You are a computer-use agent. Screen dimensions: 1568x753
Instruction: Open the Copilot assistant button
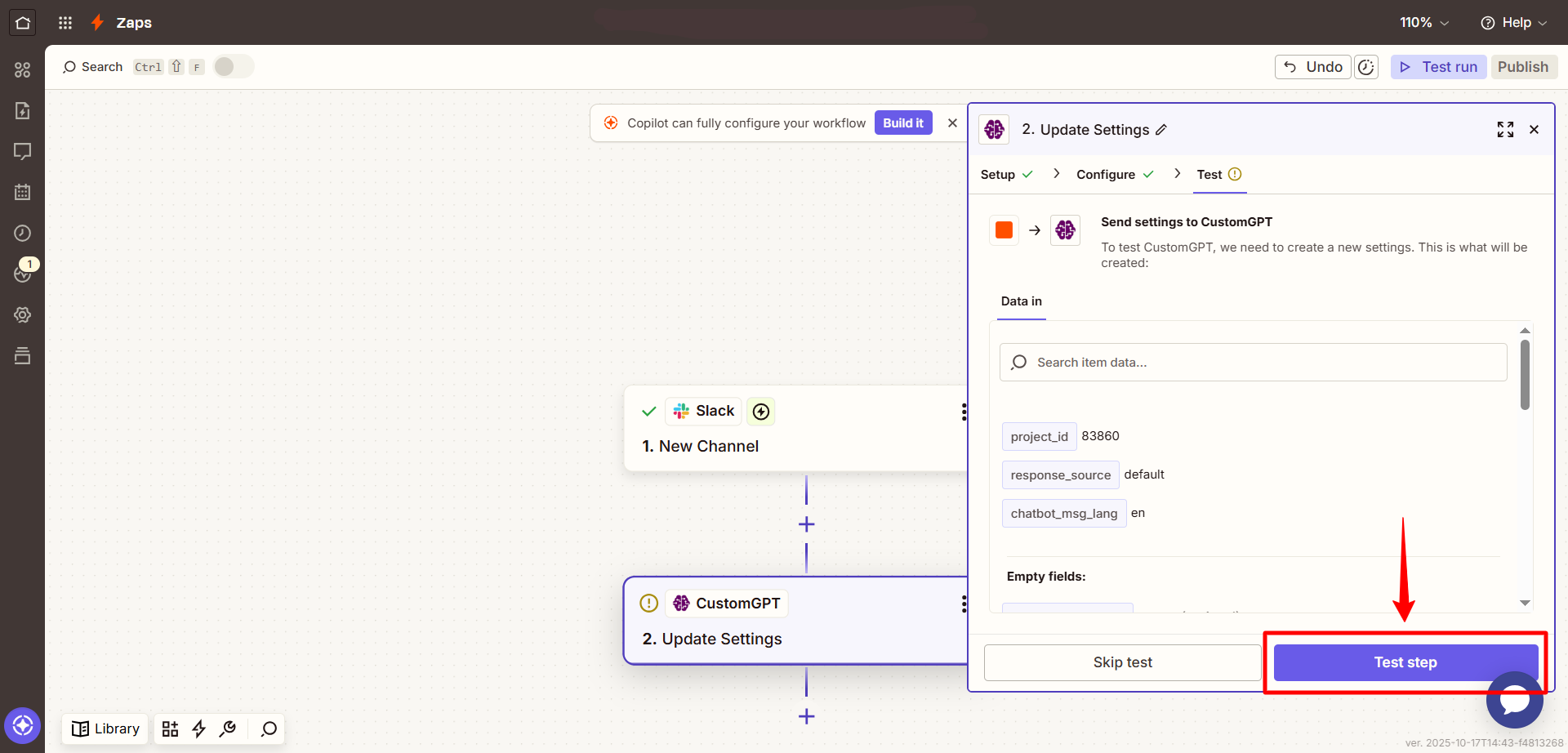23,725
